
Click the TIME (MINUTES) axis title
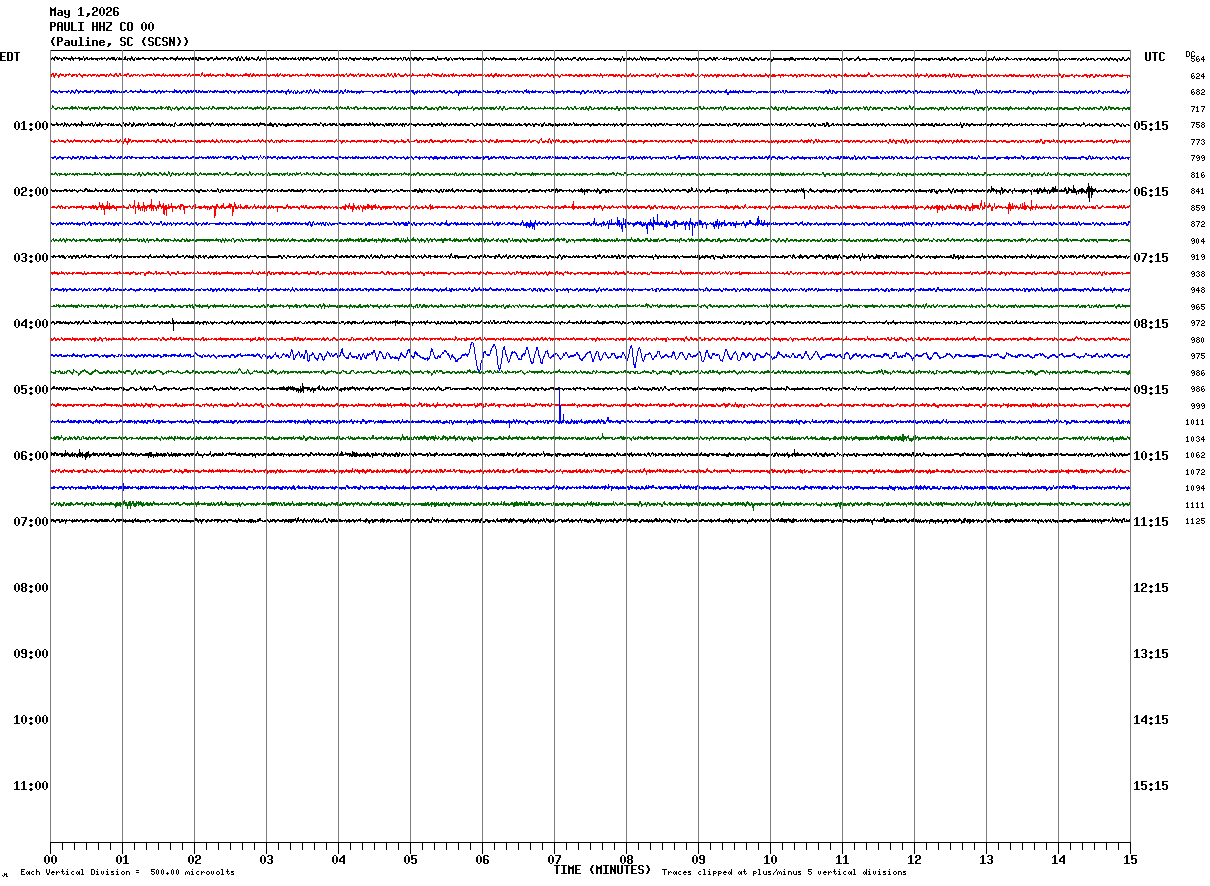pyautogui.click(x=602, y=870)
